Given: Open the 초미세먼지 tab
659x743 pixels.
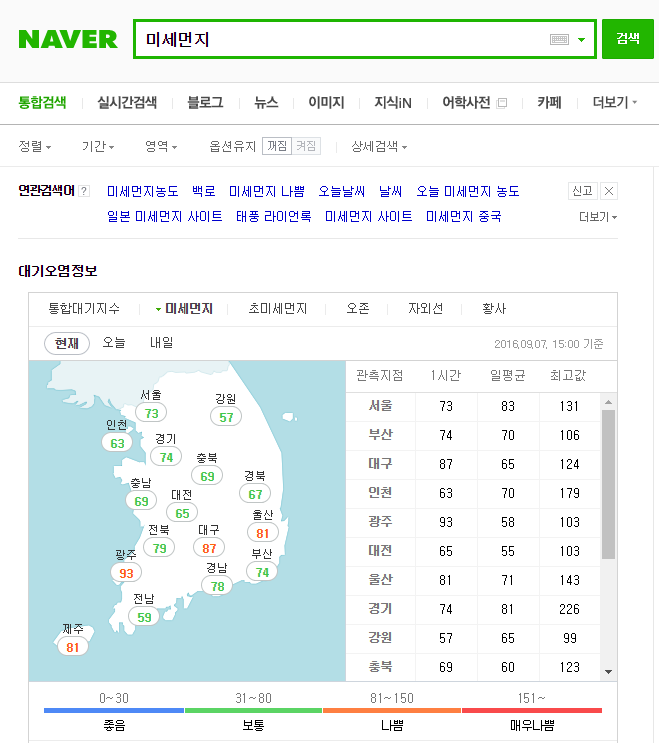Looking at the screenshot, I should (x=278, y=309).
